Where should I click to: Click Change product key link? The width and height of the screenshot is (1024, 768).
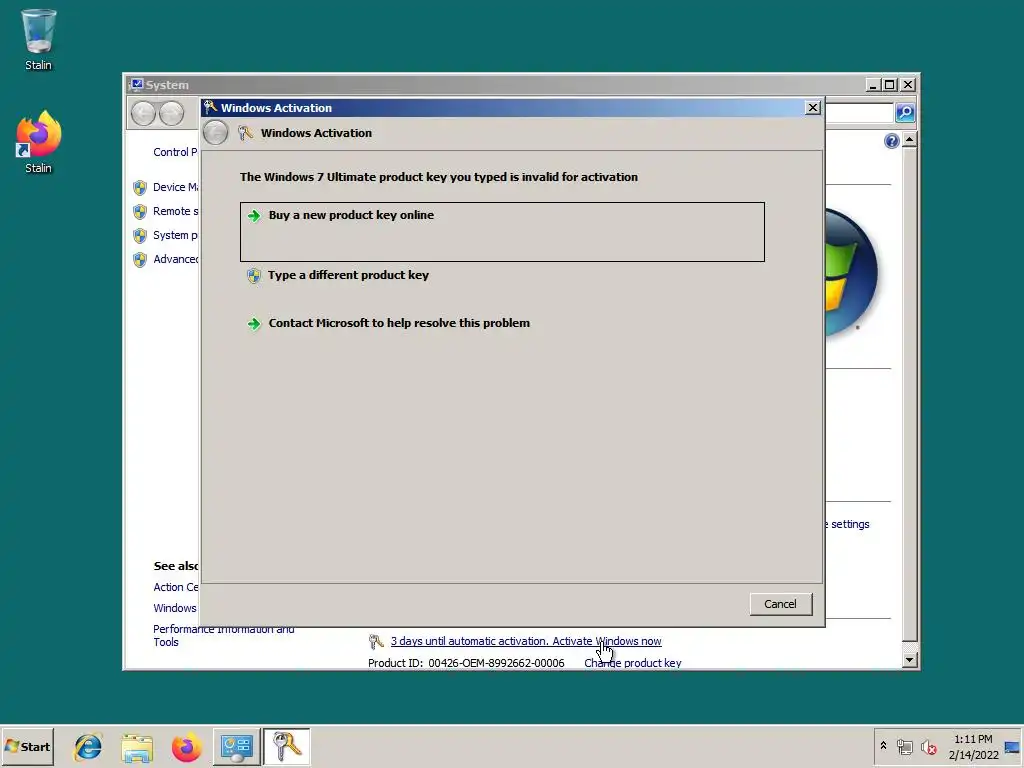click(632, 663)
